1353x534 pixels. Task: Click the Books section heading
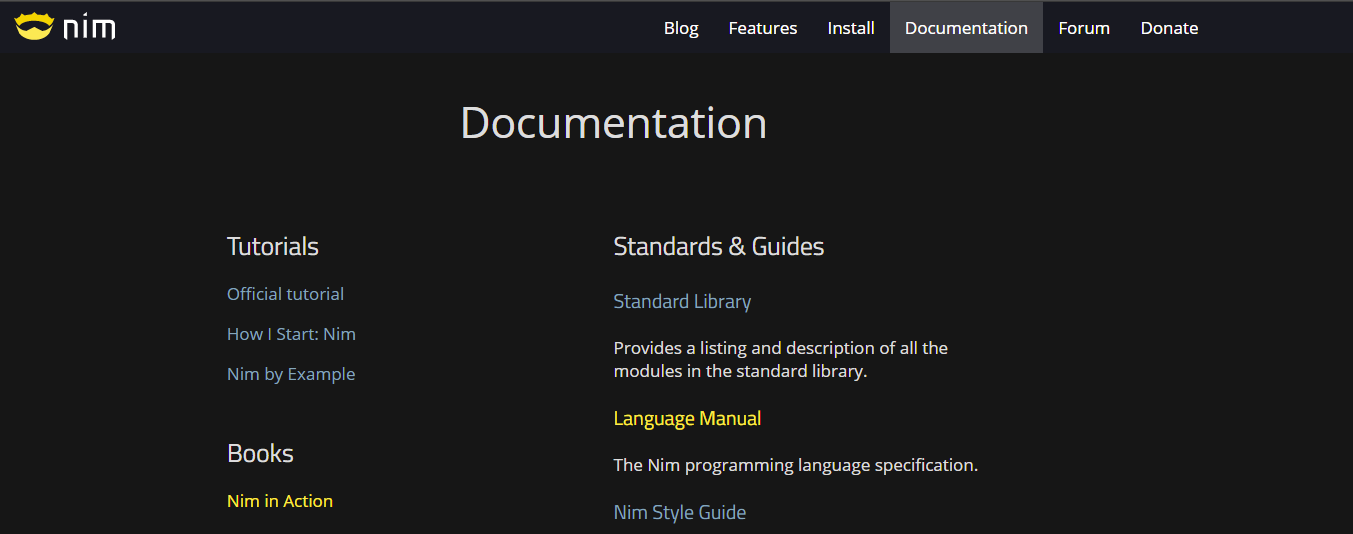260,453
